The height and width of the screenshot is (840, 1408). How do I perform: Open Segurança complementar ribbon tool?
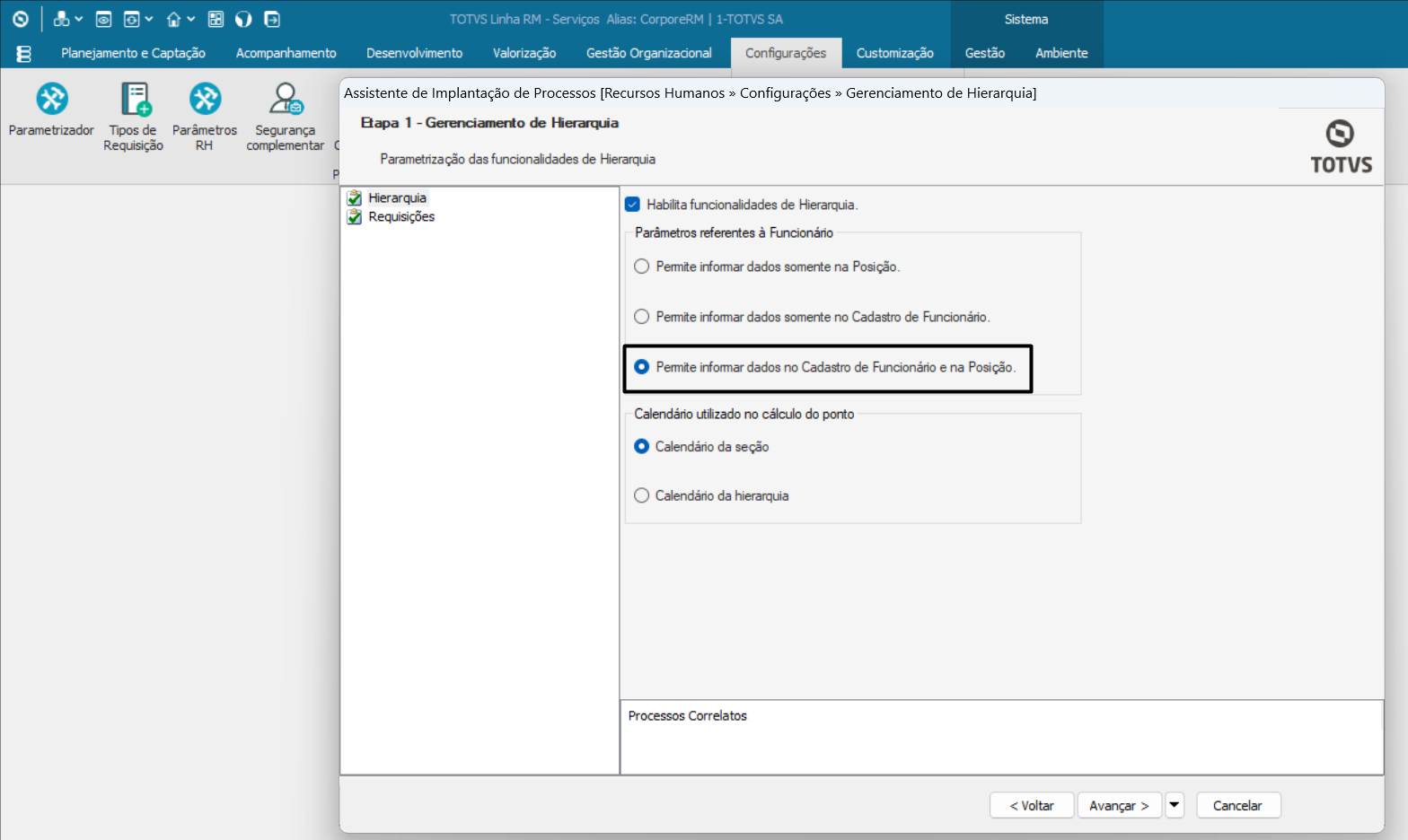pos(286,118)
